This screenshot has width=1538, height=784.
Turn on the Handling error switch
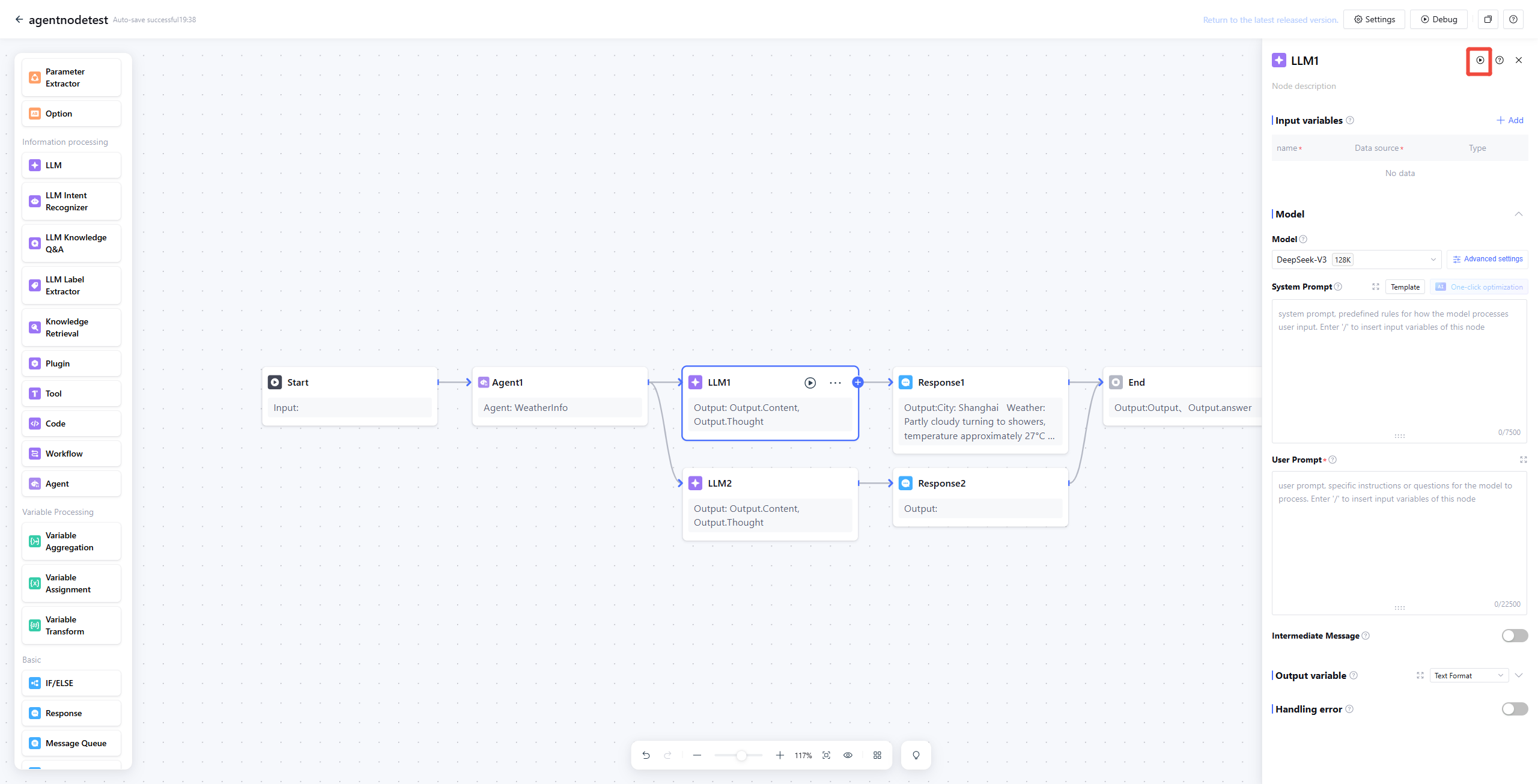[1515, 709]
